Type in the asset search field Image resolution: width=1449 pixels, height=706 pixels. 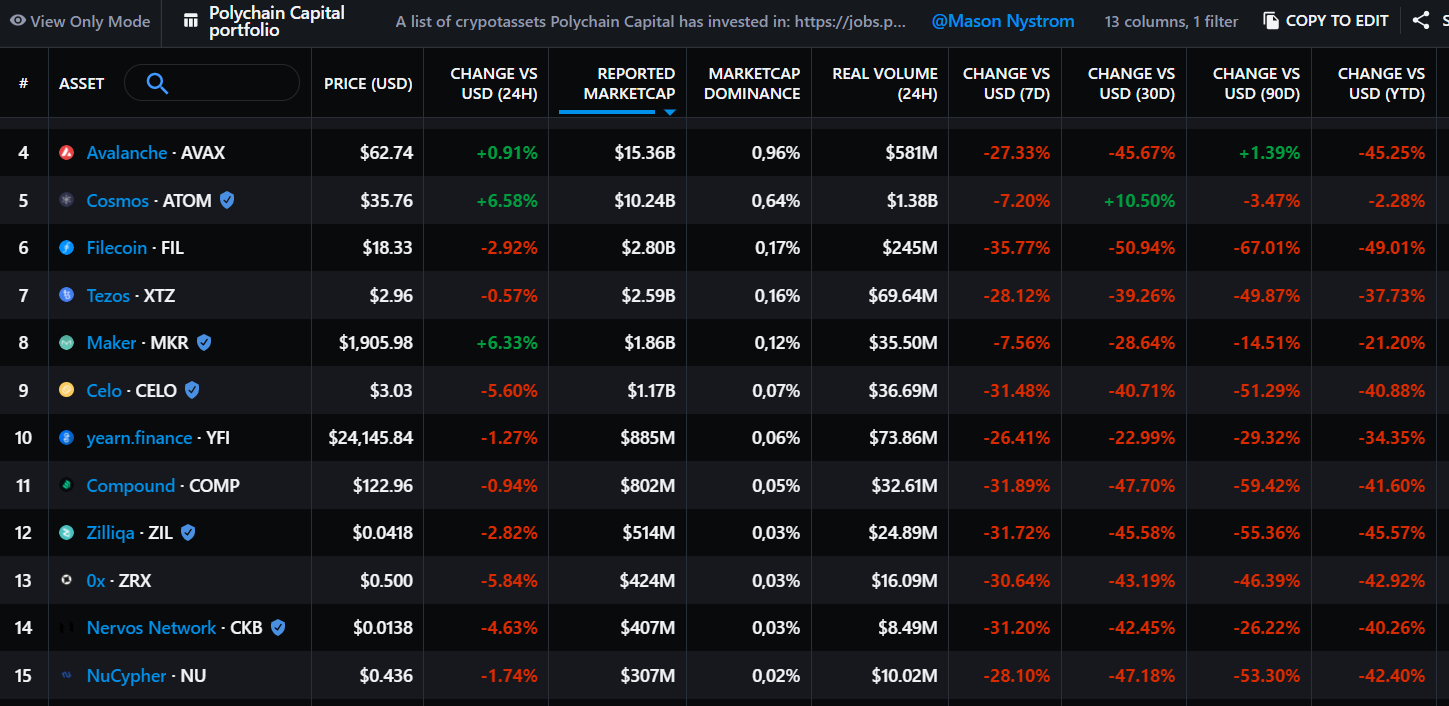click(x=230, y=83)
